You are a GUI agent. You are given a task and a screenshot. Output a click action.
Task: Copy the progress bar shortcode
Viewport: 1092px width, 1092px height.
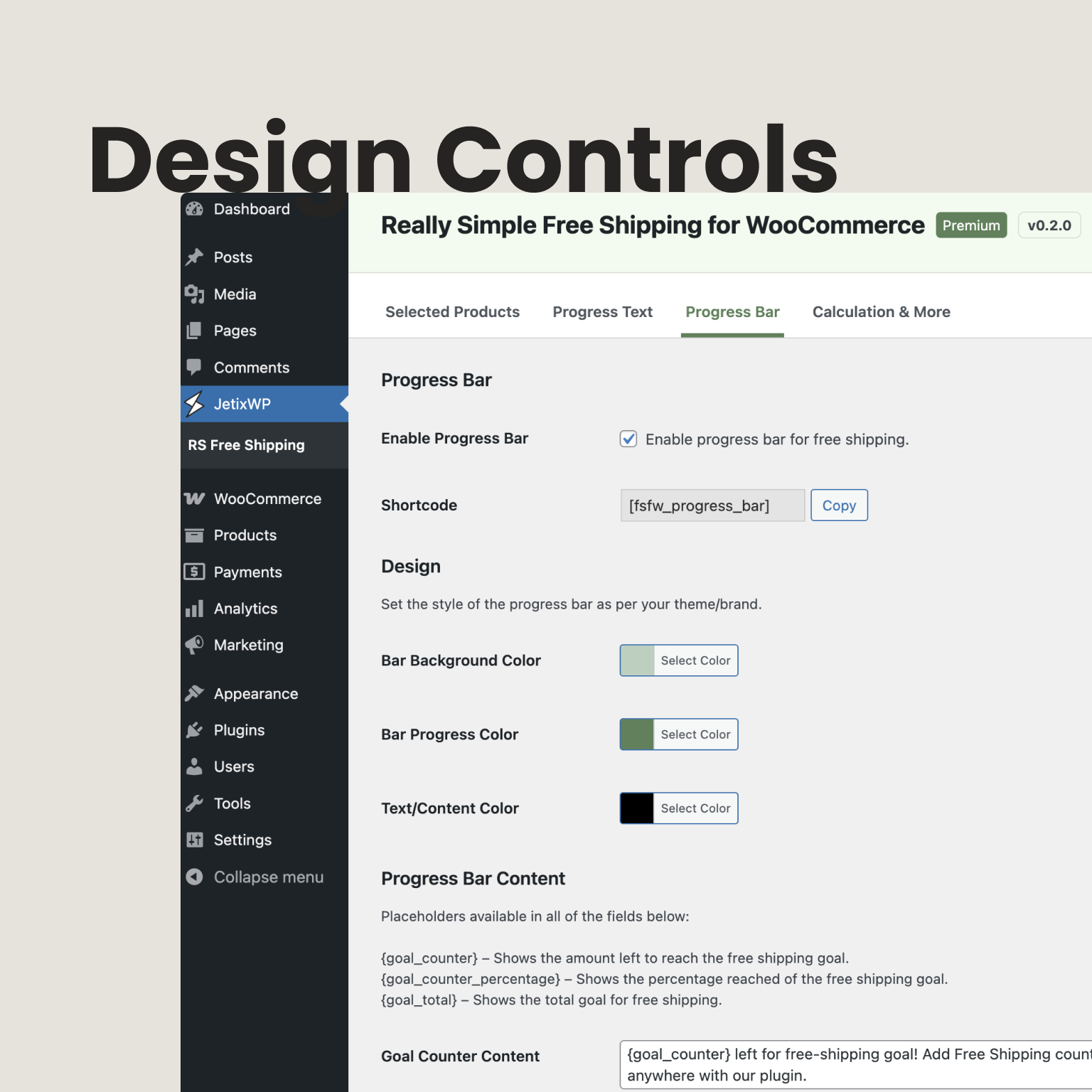point(839,505)
